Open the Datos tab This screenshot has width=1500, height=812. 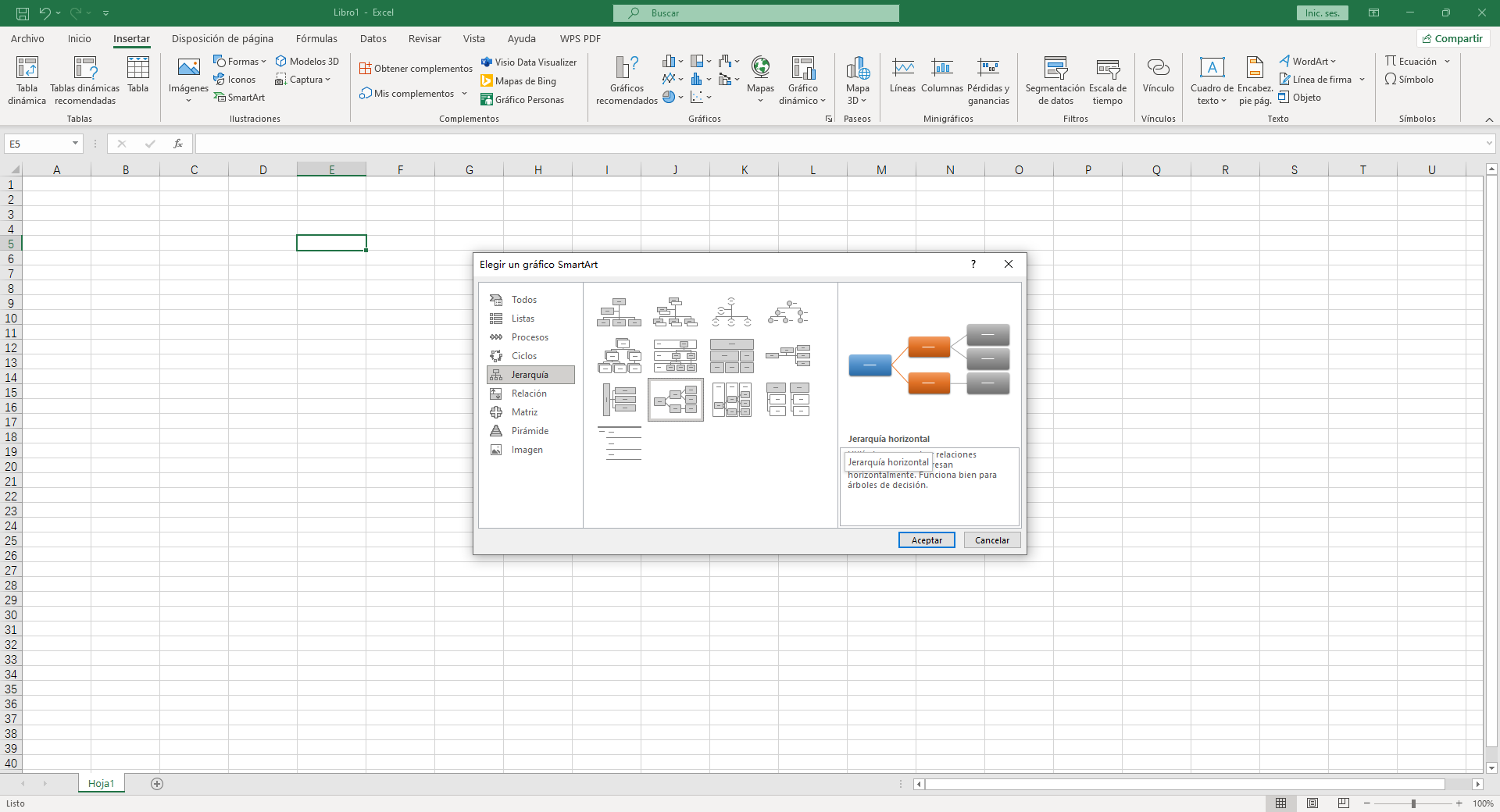pos(373,39)
